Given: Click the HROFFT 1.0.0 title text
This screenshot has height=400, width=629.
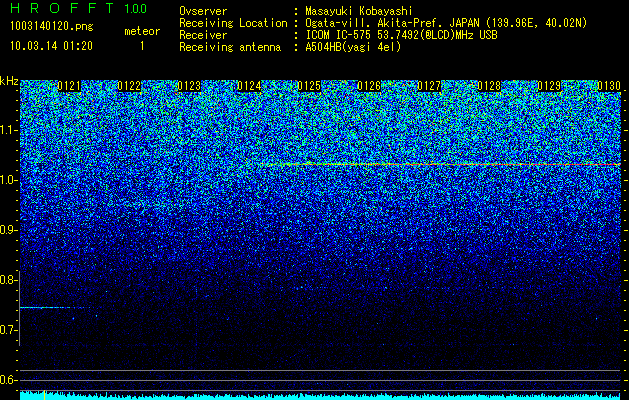Looking at the screenshot, I should pyautogui.click(x=79, y=8).
